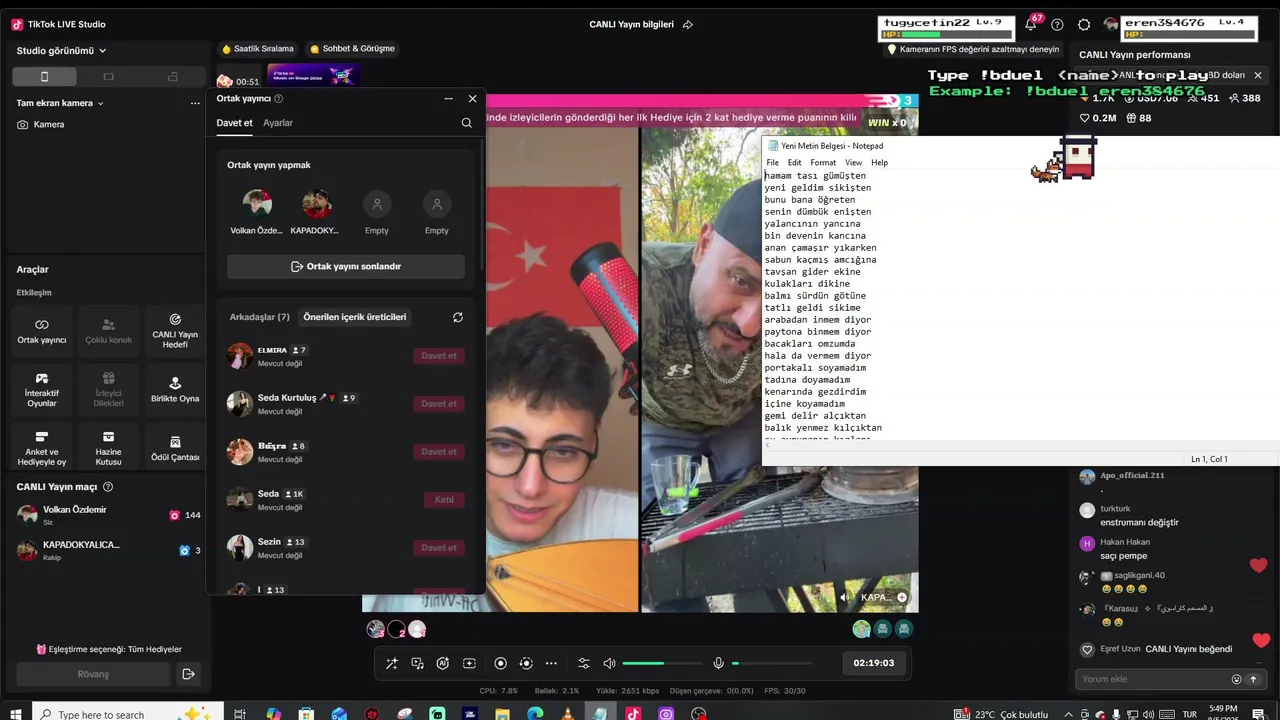Expand the Studio görünümü dropdown
Image resolution: width=1280 pixels, height=720 pixels.
coord(62,50)
